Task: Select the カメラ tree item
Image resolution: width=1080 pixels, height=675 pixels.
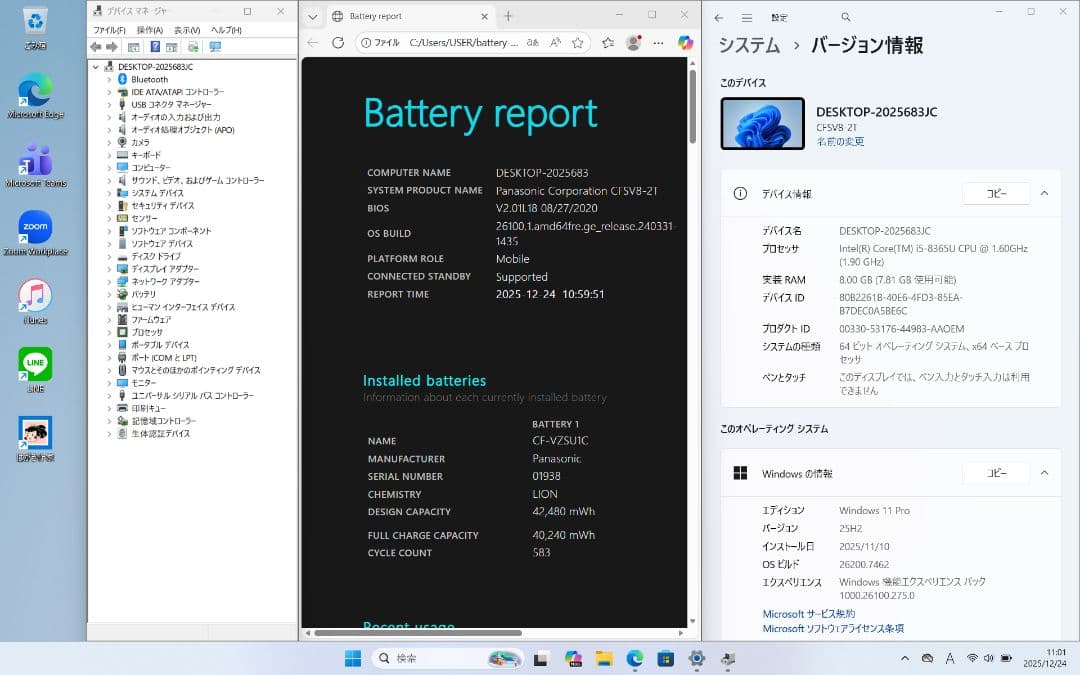Action: pyautogui.click(x=141, y=143)
